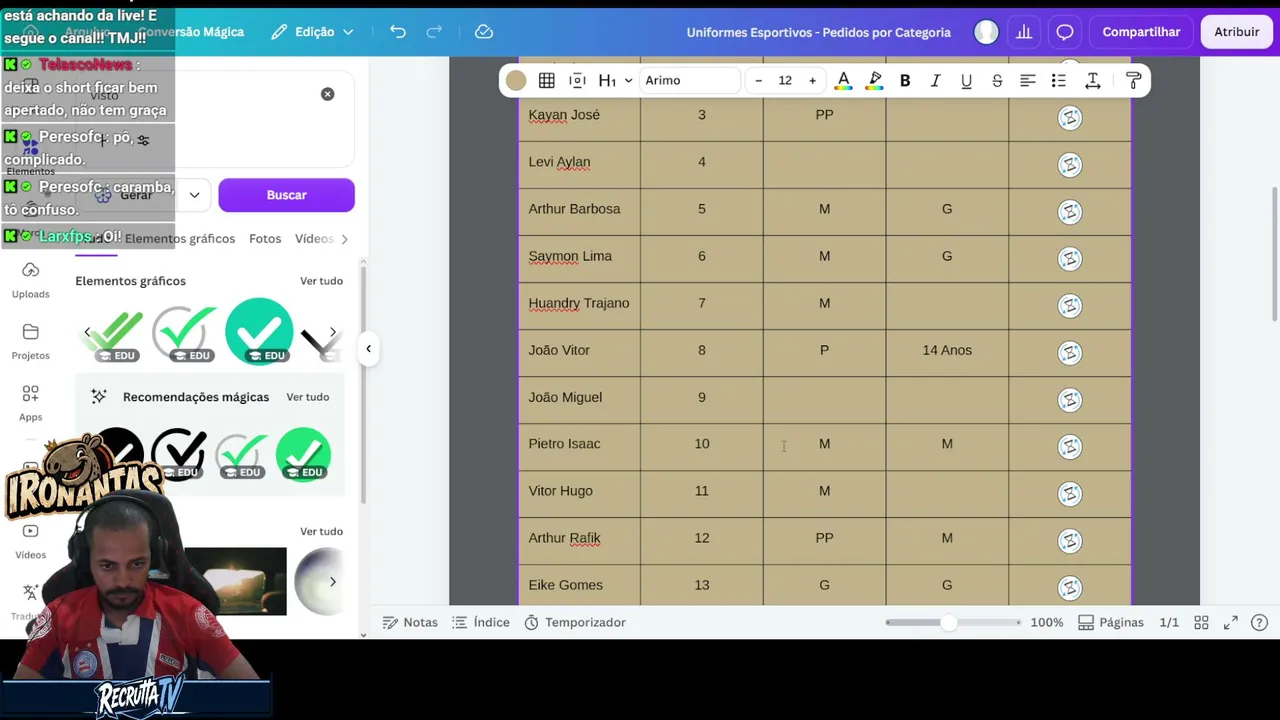Open the profile avatar in header

[987, 32]
